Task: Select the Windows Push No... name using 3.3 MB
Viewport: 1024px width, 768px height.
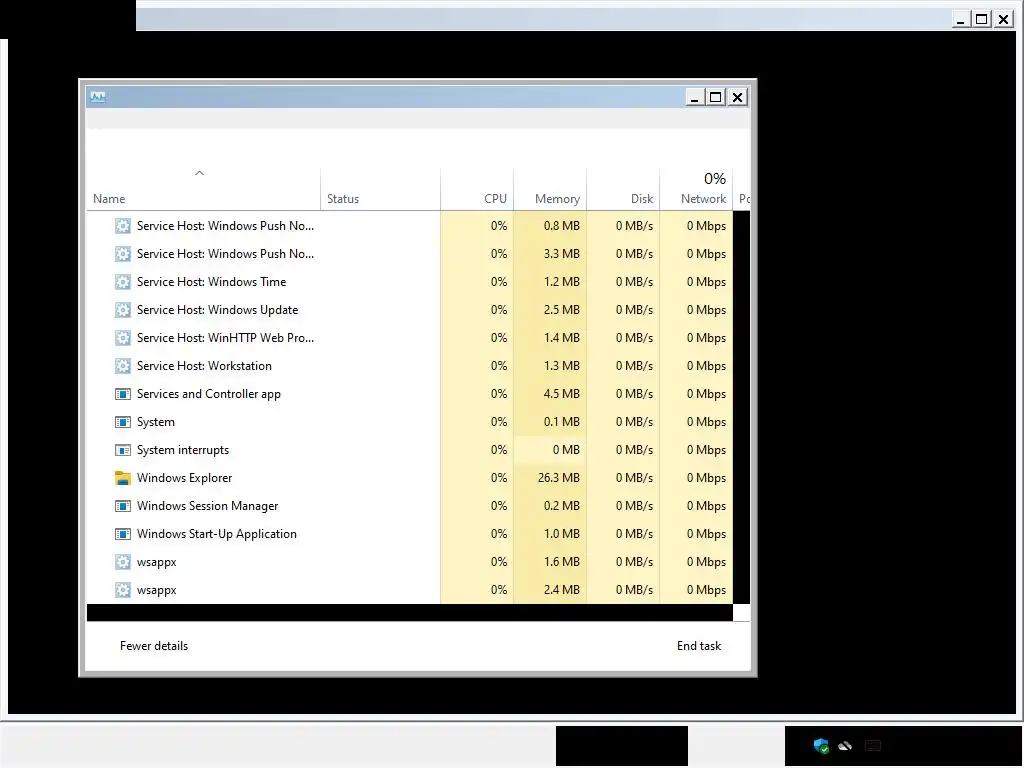Action: click(x=225, y=254)
